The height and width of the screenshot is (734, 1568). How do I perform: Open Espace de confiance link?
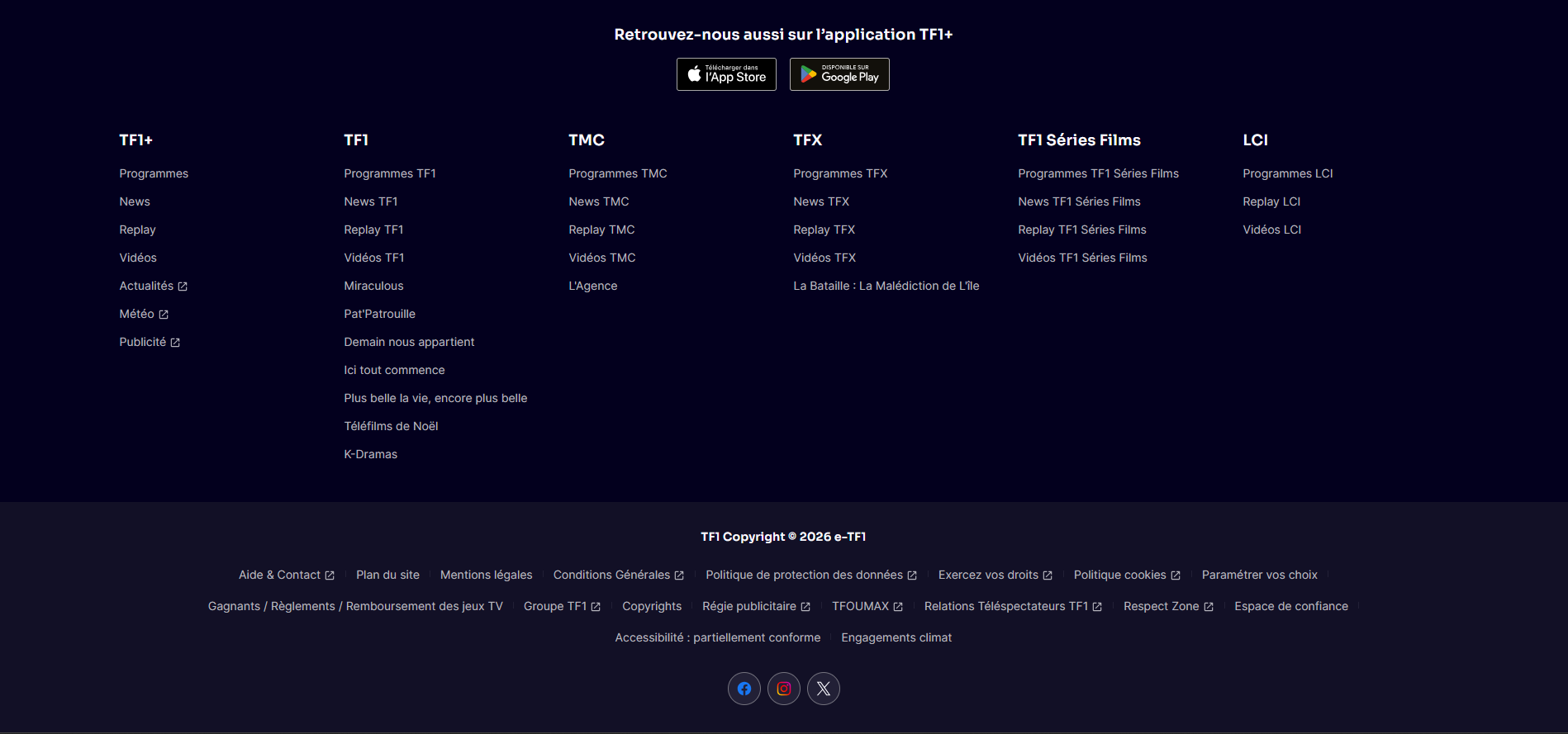[1291, 606]
